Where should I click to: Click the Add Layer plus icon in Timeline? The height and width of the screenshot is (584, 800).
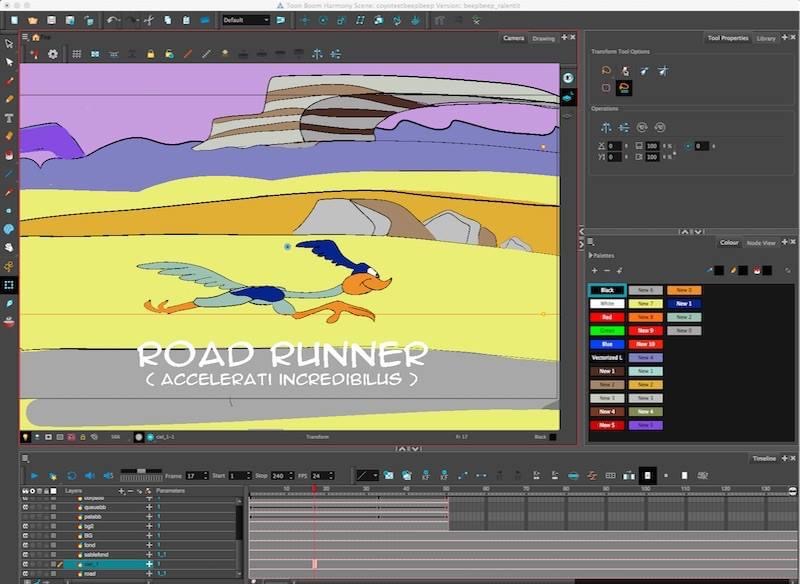click(121, 491)
